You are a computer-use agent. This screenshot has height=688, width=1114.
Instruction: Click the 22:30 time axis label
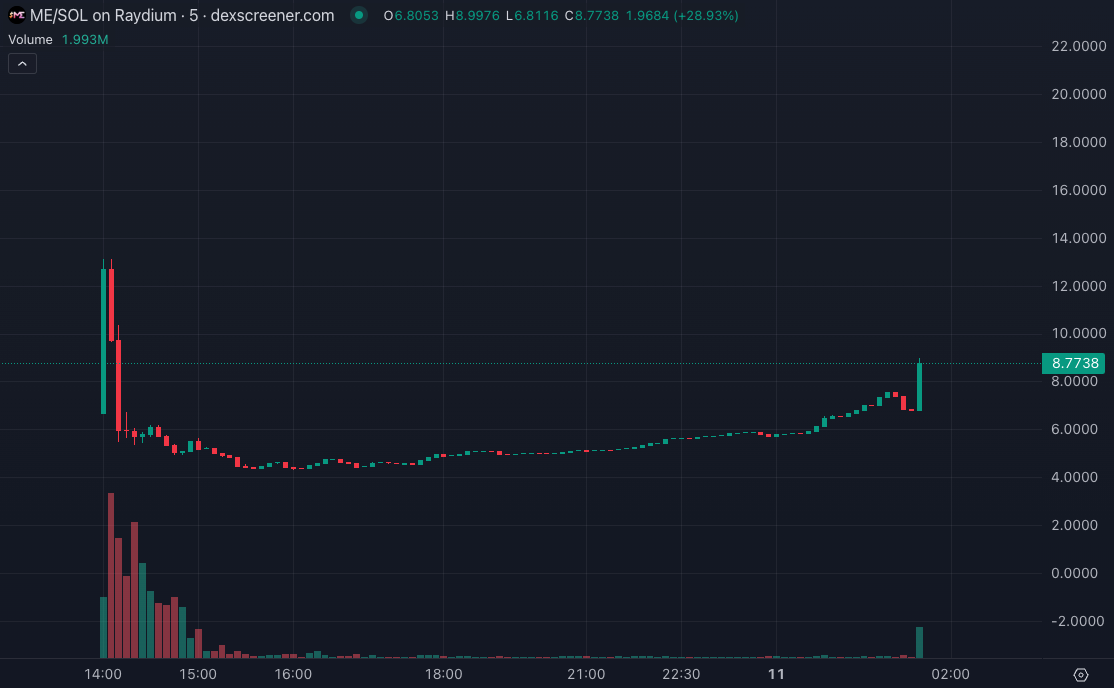681,674
